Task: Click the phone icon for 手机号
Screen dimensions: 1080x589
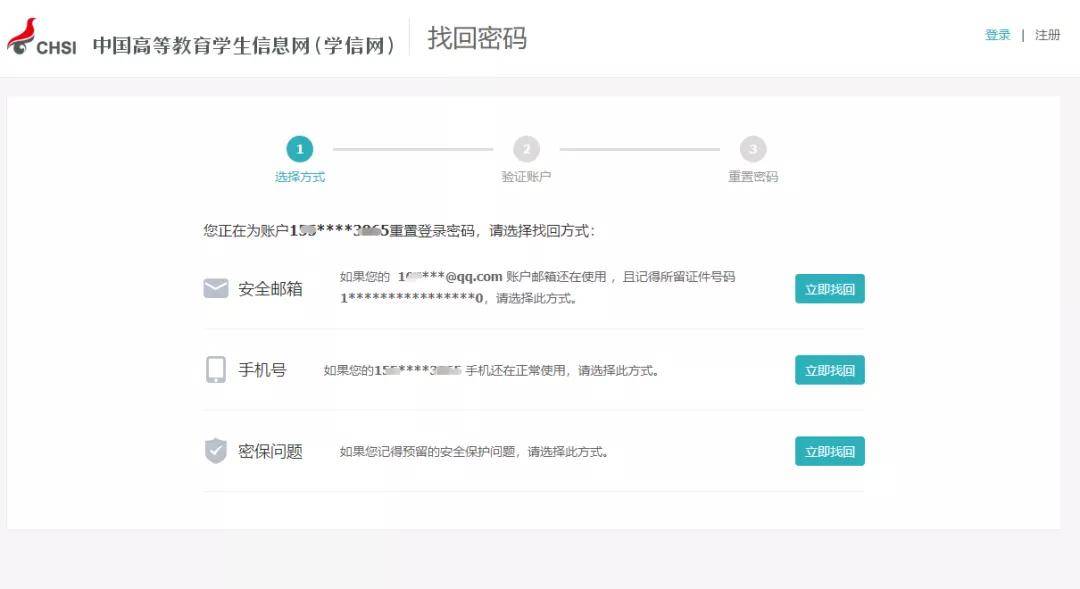Action: (216, 369)
